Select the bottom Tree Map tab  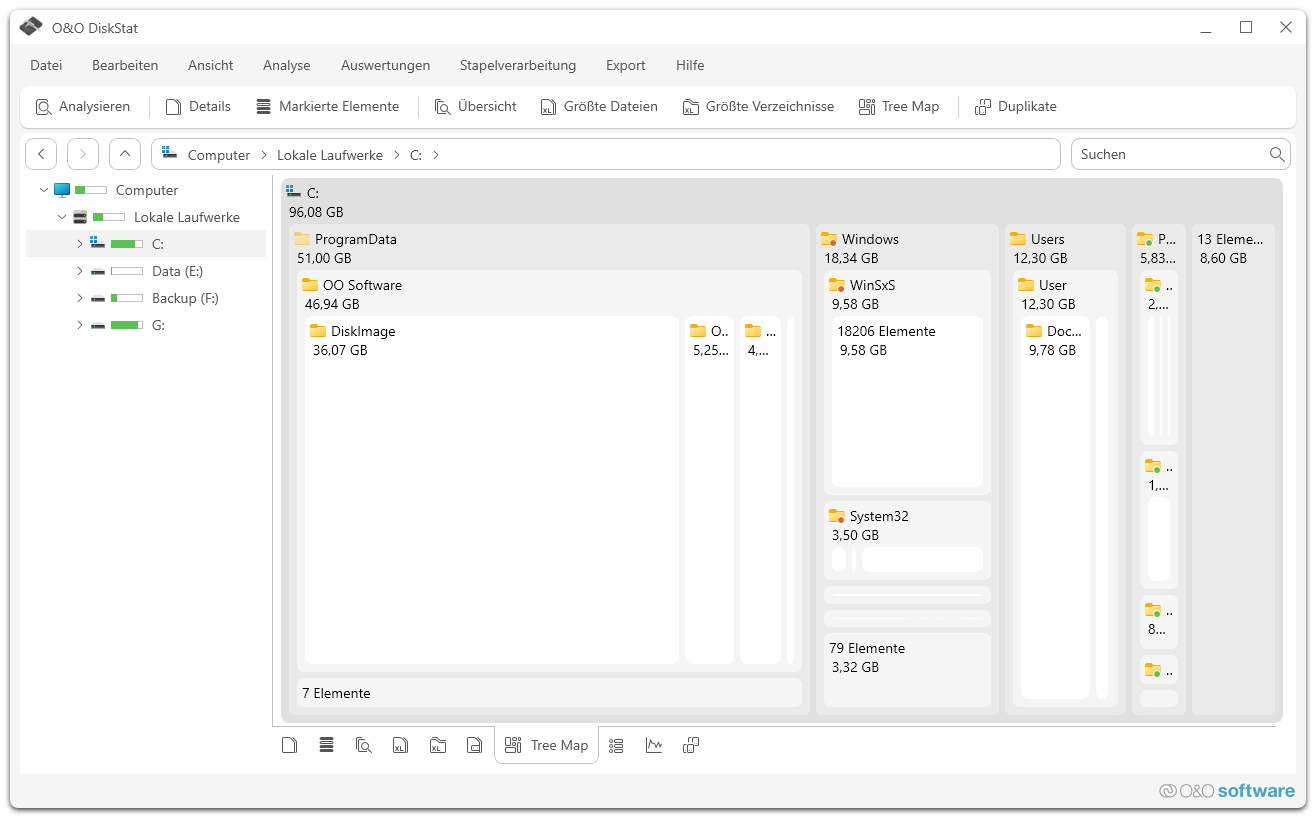point(546,745)
